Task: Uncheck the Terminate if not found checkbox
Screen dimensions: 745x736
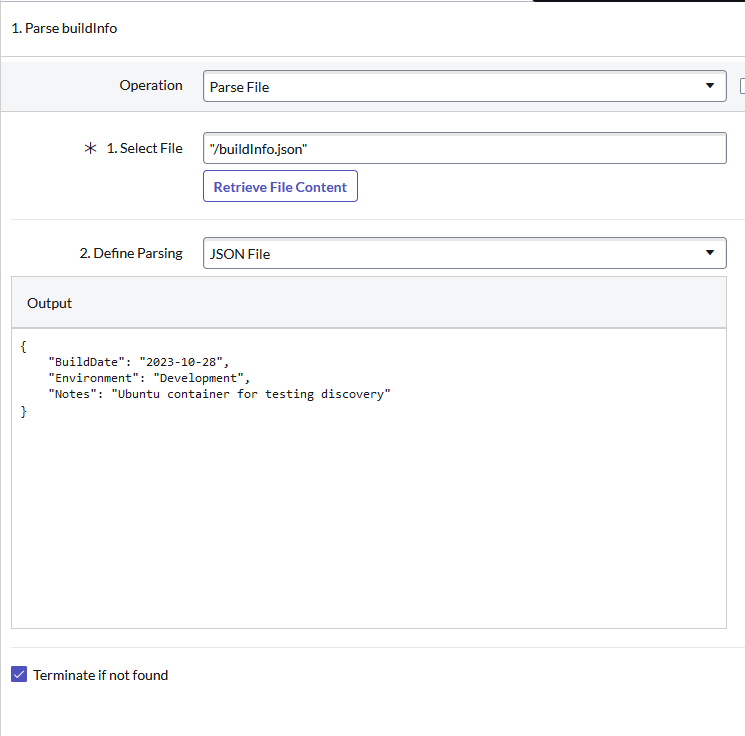Action: pyautogui.click(x=19, y=674)
